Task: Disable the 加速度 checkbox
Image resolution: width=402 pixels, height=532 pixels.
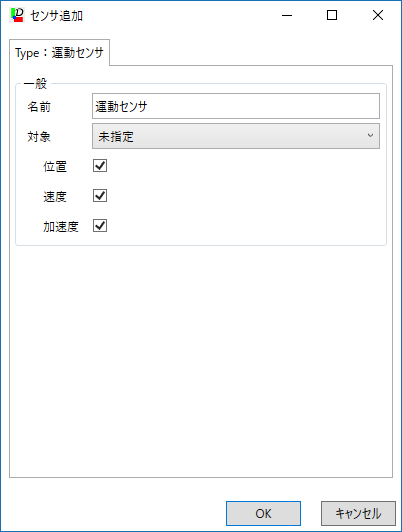Action: pos(100,226)
